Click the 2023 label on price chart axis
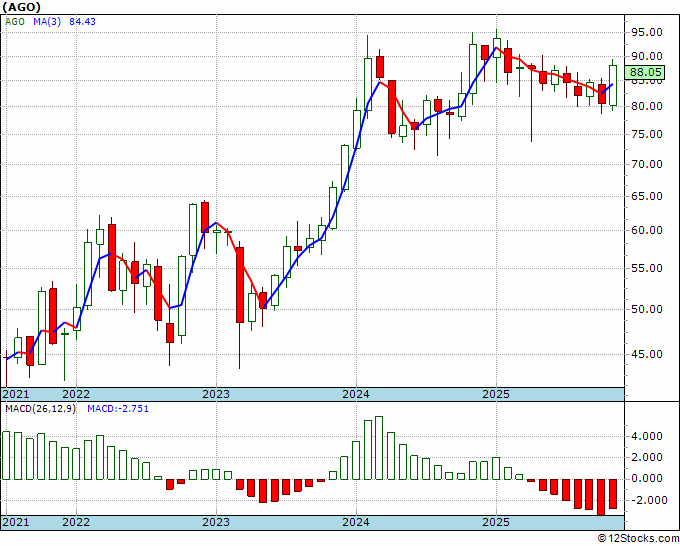680x546 pixels. point(216,394)
